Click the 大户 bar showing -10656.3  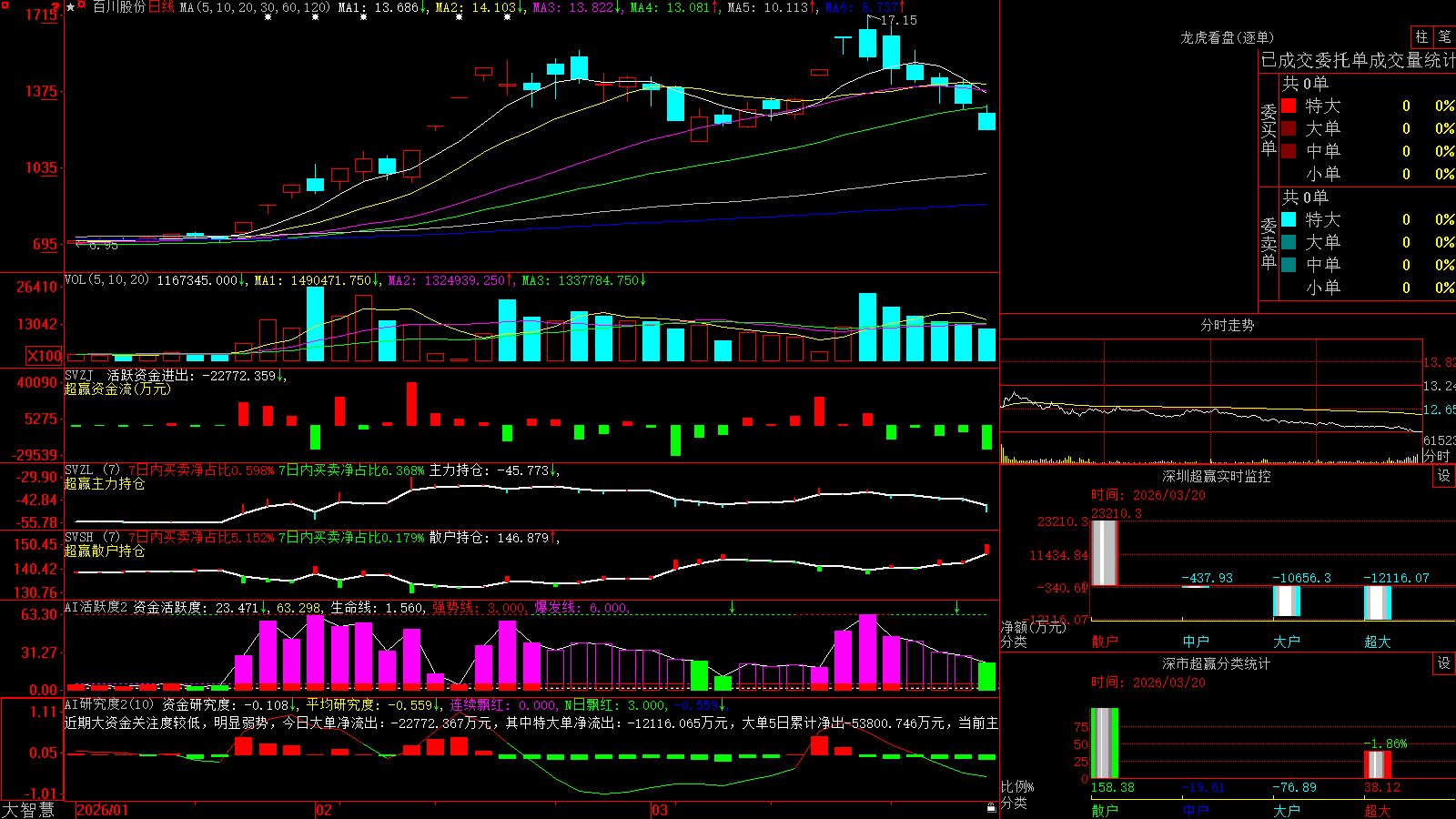click(x=1287, y=602)
